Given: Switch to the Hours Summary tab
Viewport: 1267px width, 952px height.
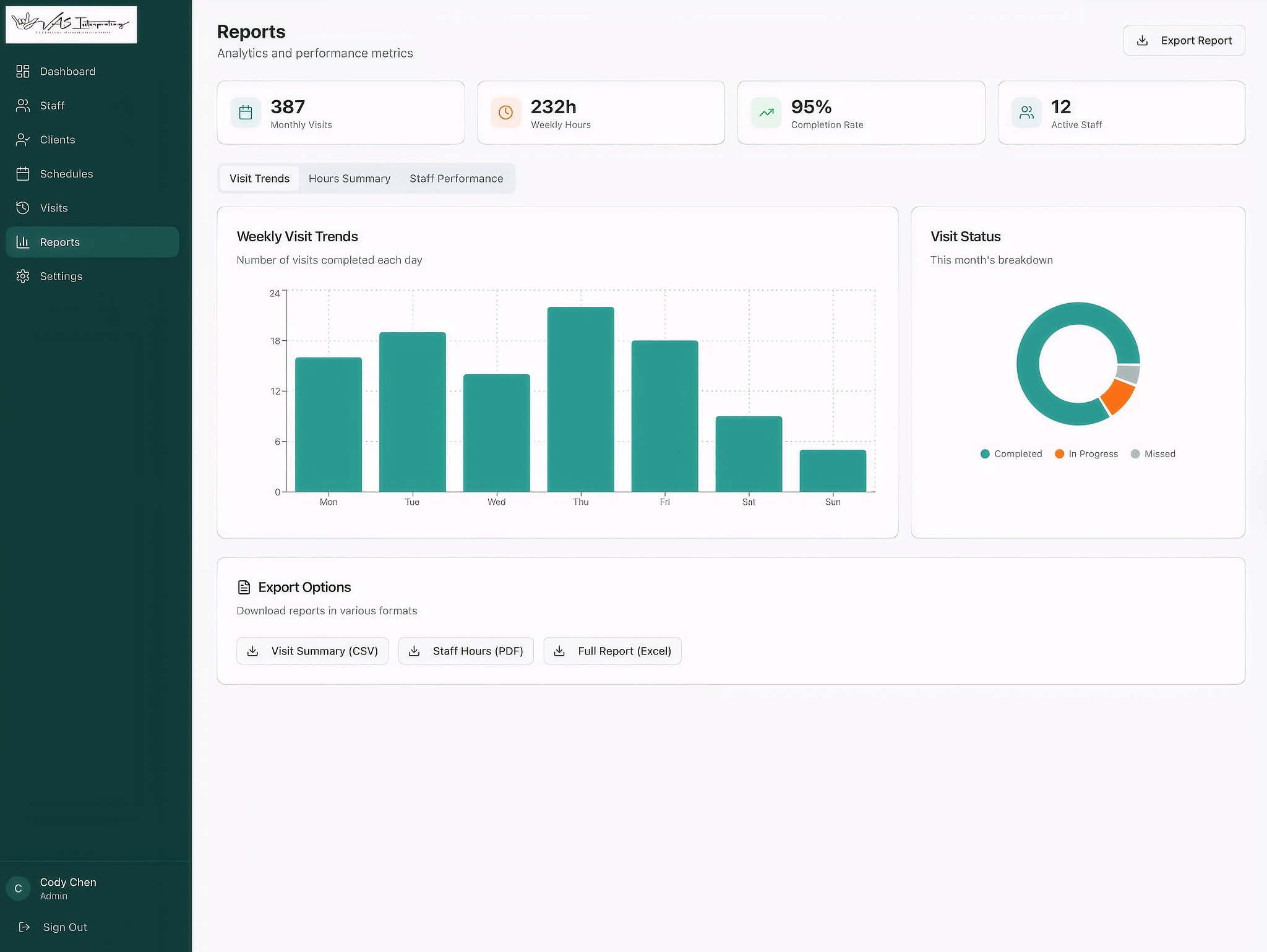Looking at the screenshot, I should point(350,178).
